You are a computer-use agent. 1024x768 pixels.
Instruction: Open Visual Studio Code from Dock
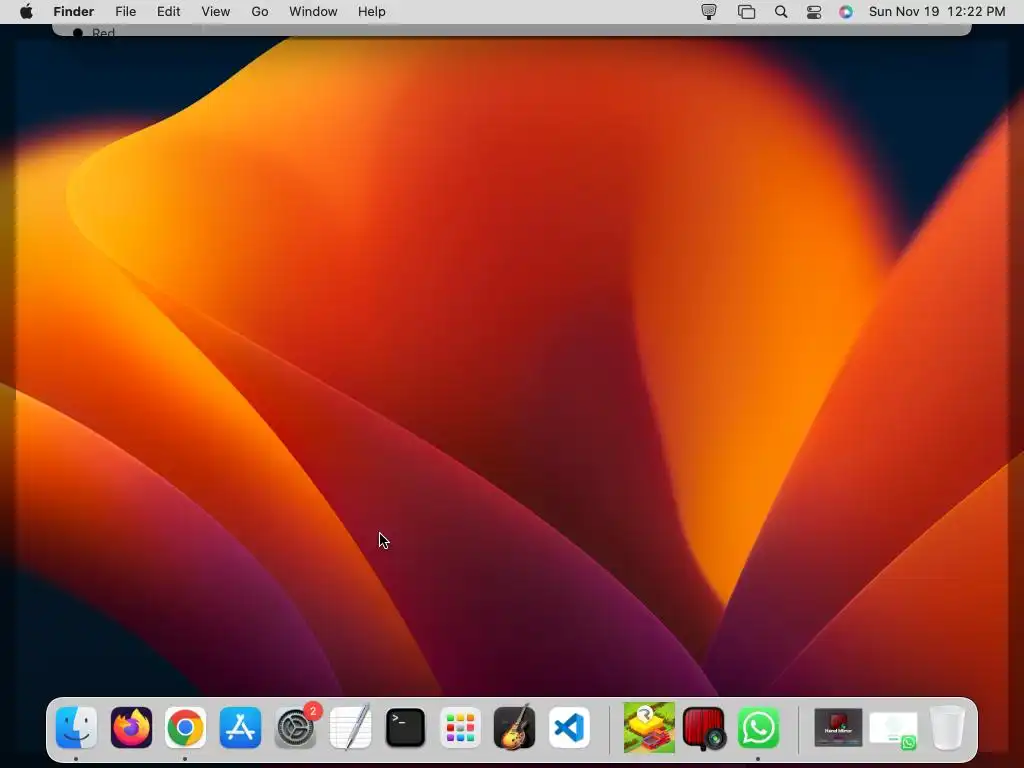(569, 727)
